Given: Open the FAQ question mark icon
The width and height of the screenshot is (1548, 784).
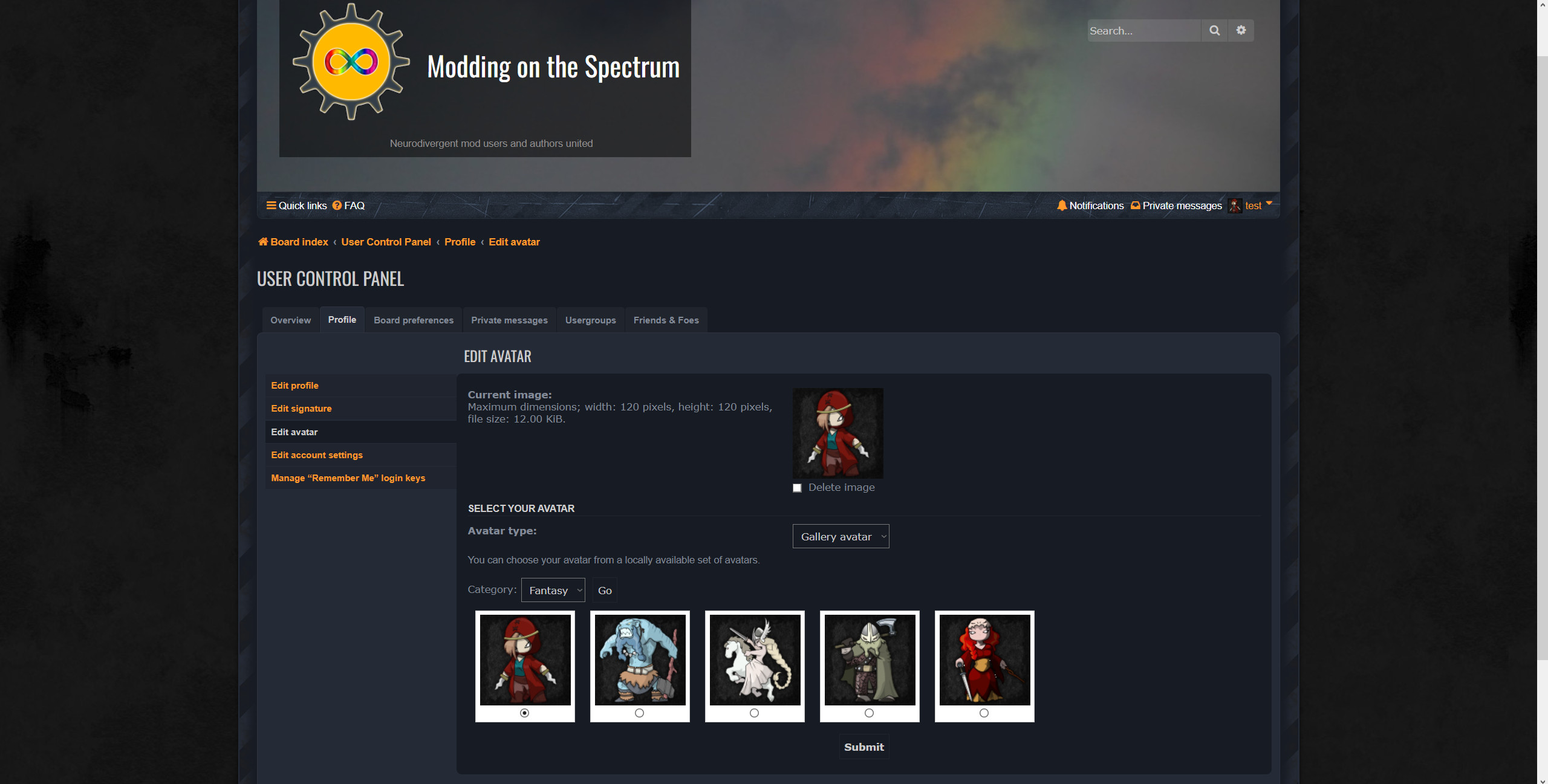Looking at the screenshot, I should 337,206.
